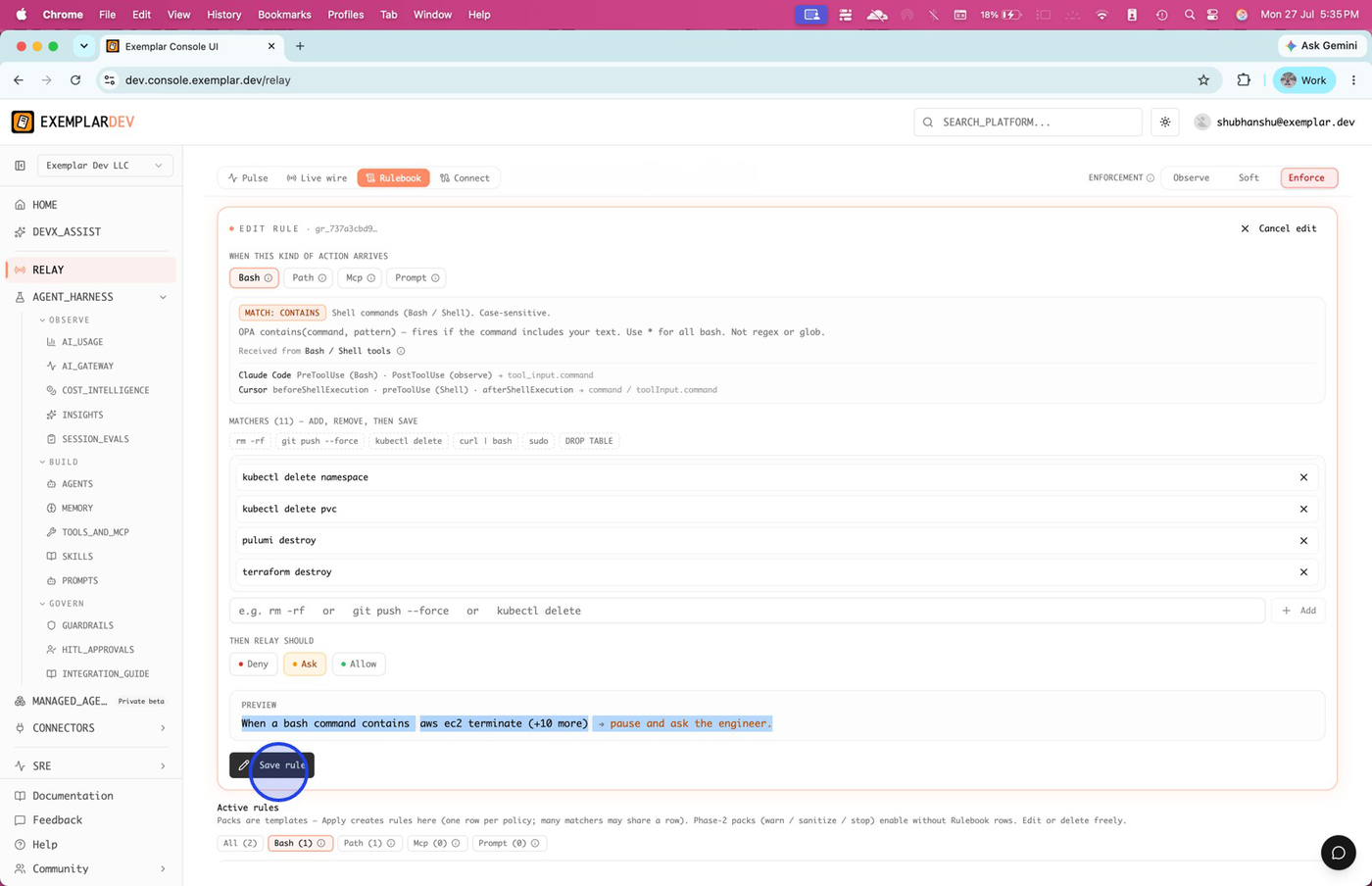
Task: Click the Exemplar Dev logo
Action: [x=73, y=122]
